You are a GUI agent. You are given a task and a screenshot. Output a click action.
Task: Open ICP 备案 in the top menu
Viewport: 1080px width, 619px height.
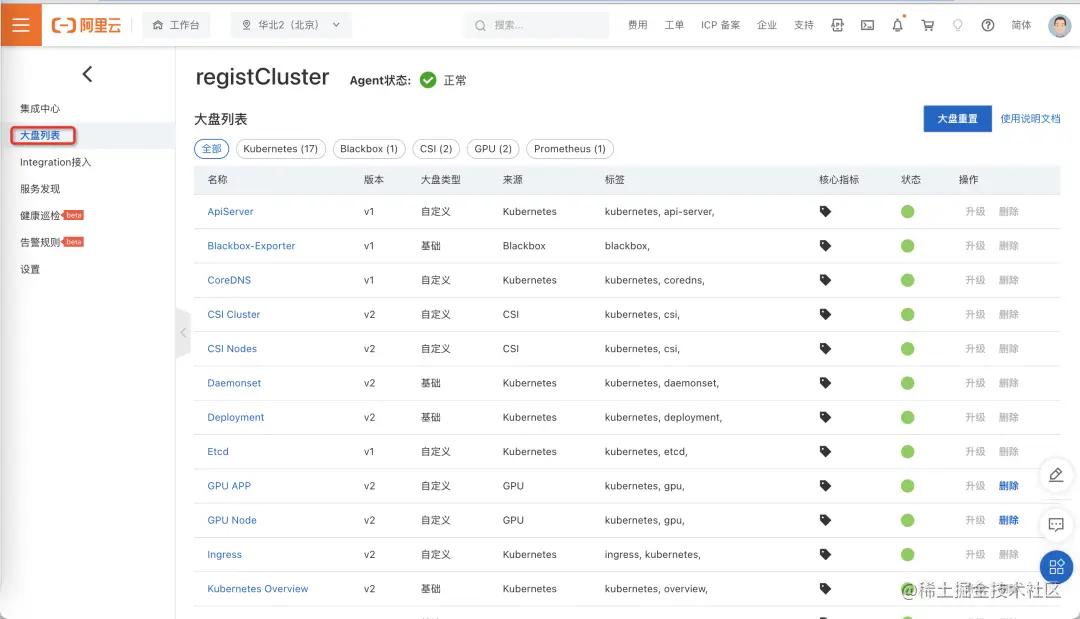tap(720, 25)
